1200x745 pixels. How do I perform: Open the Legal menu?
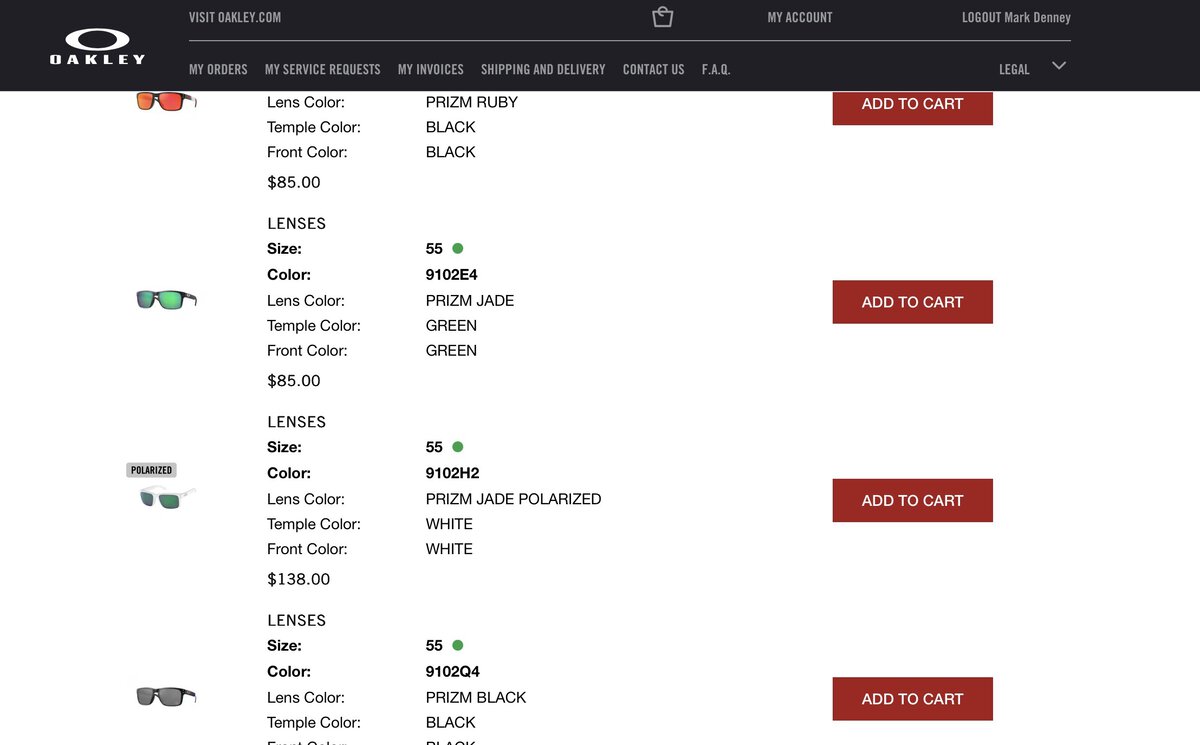[1014, 69]
